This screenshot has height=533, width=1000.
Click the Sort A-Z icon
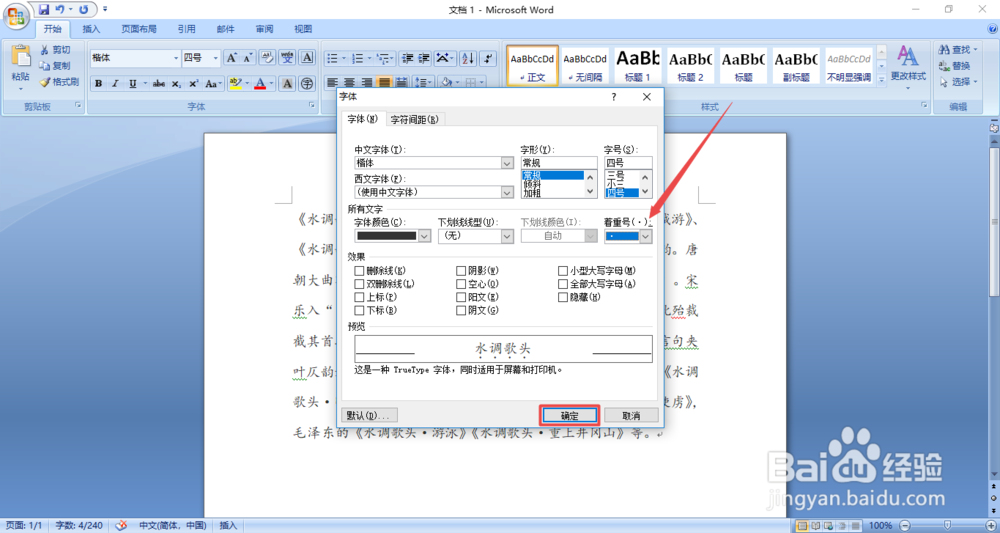coord(468,58)
